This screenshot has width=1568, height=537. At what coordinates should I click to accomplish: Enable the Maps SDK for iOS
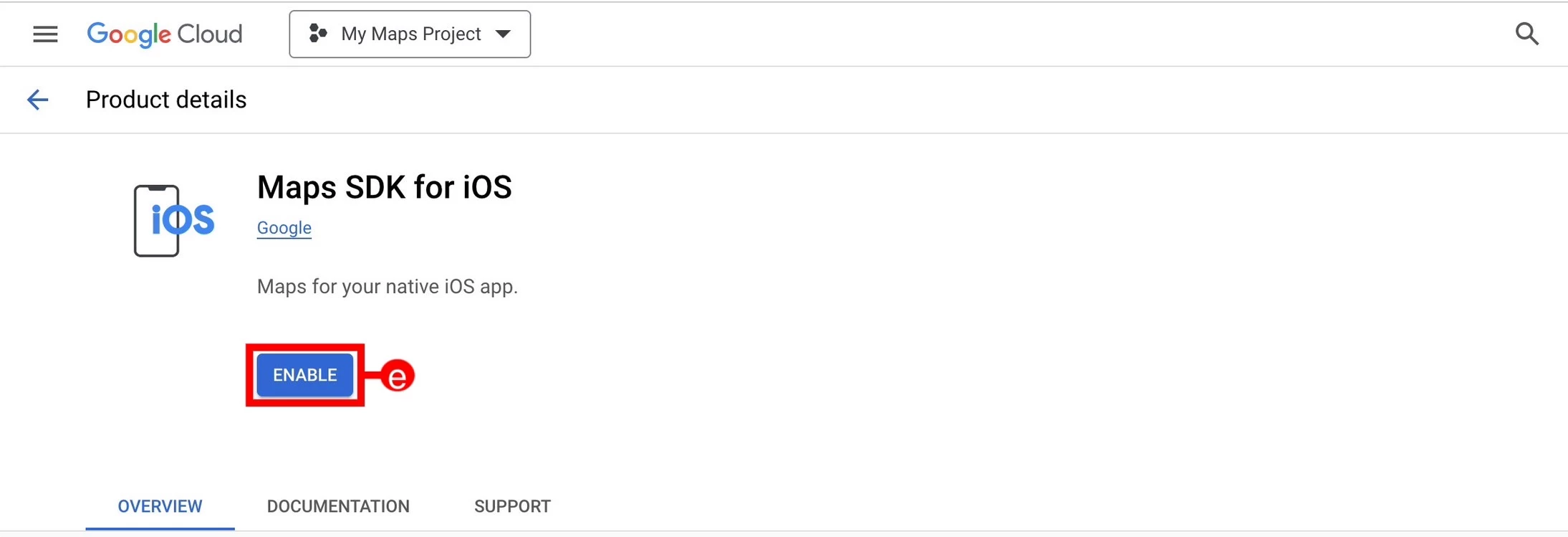(305, 375)
